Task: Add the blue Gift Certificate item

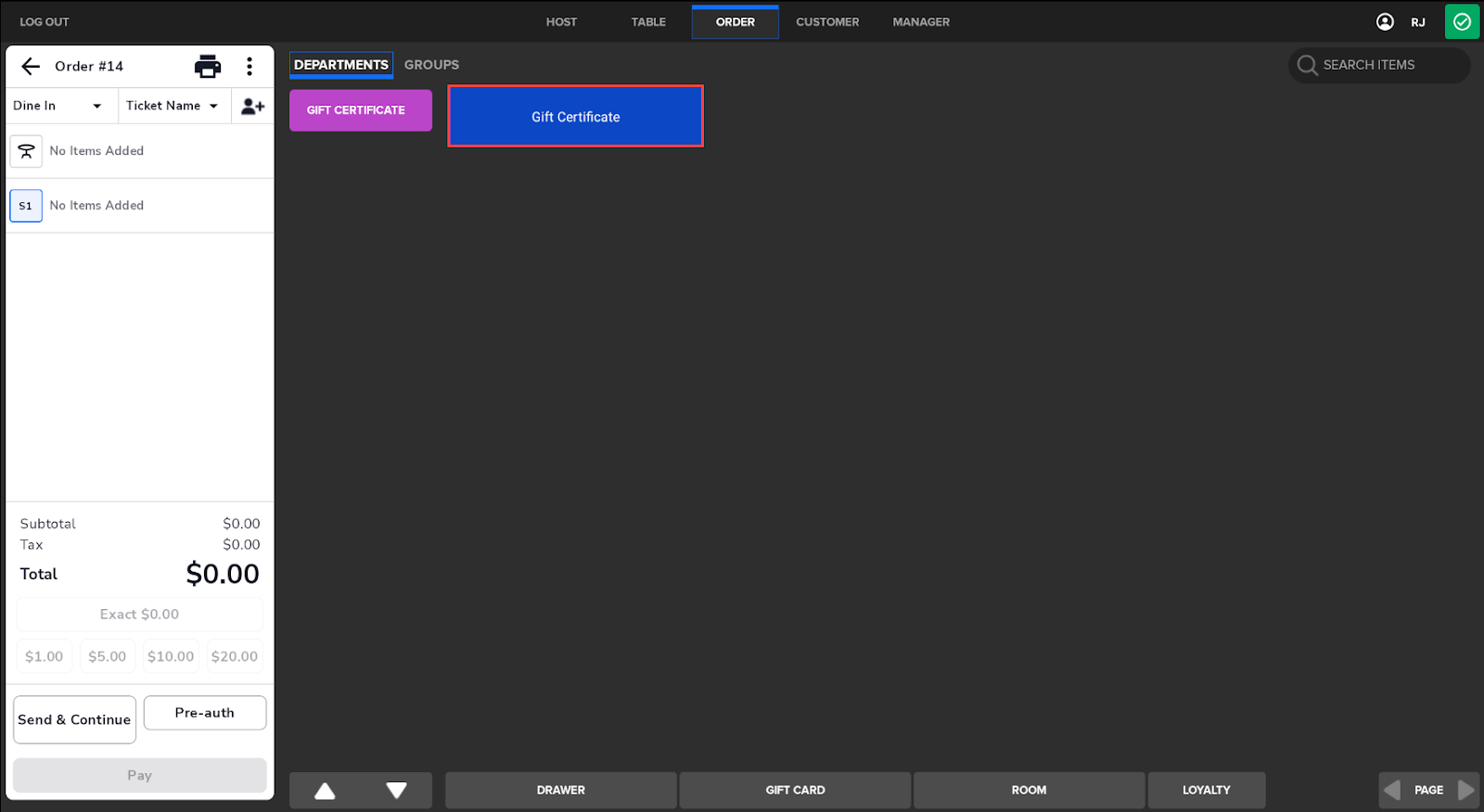Action: 575,117
